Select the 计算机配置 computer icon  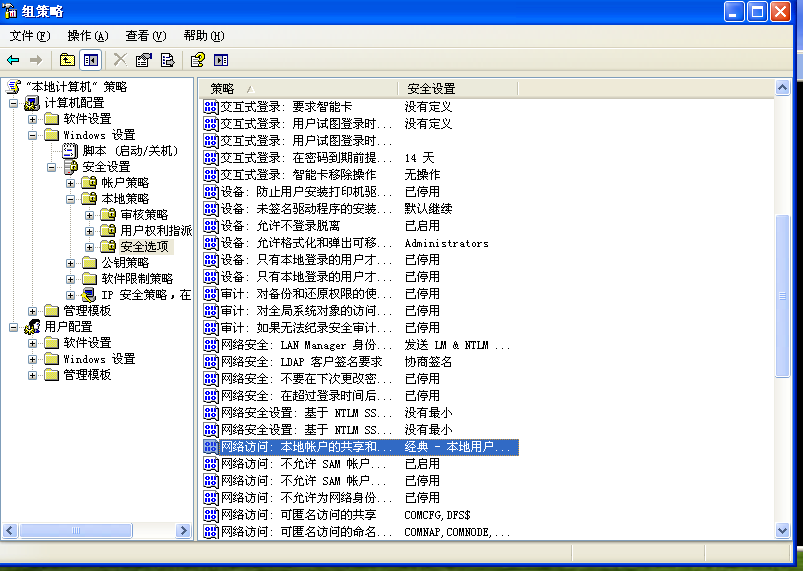[32, 103]
